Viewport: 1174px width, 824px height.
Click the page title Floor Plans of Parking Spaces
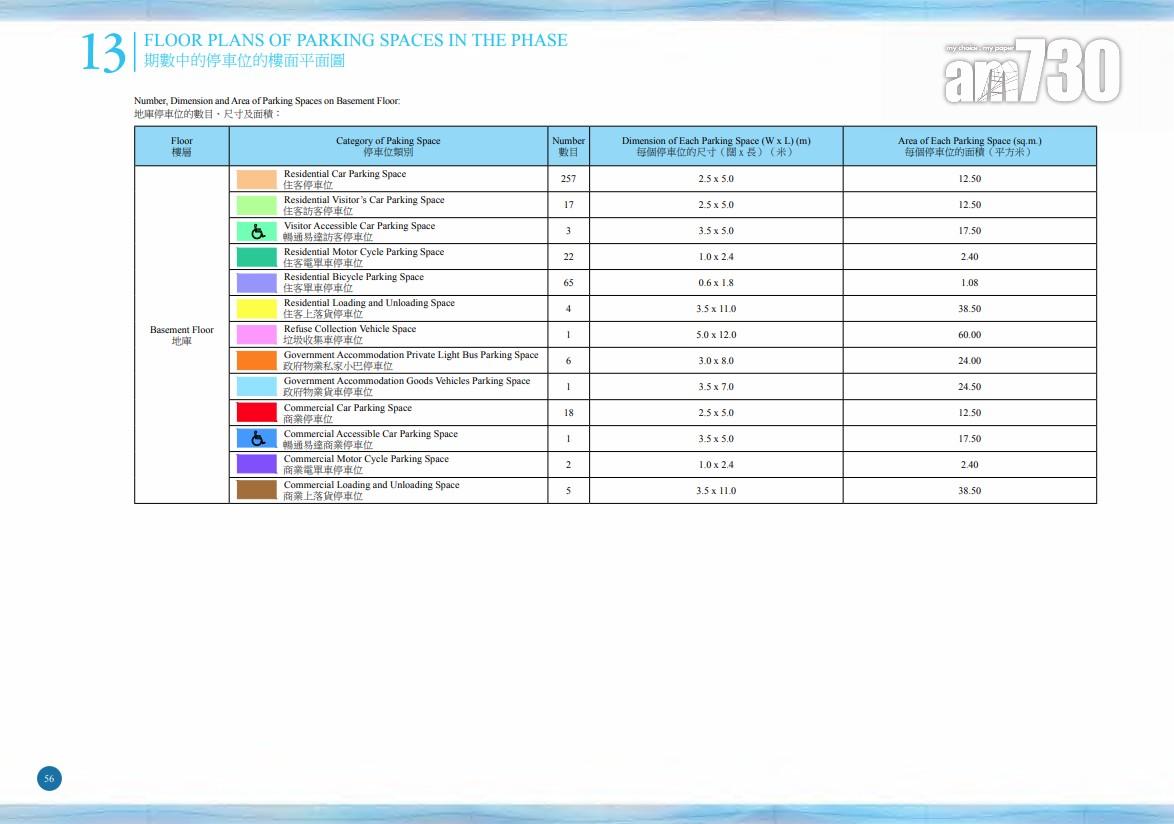click(355, 41)
